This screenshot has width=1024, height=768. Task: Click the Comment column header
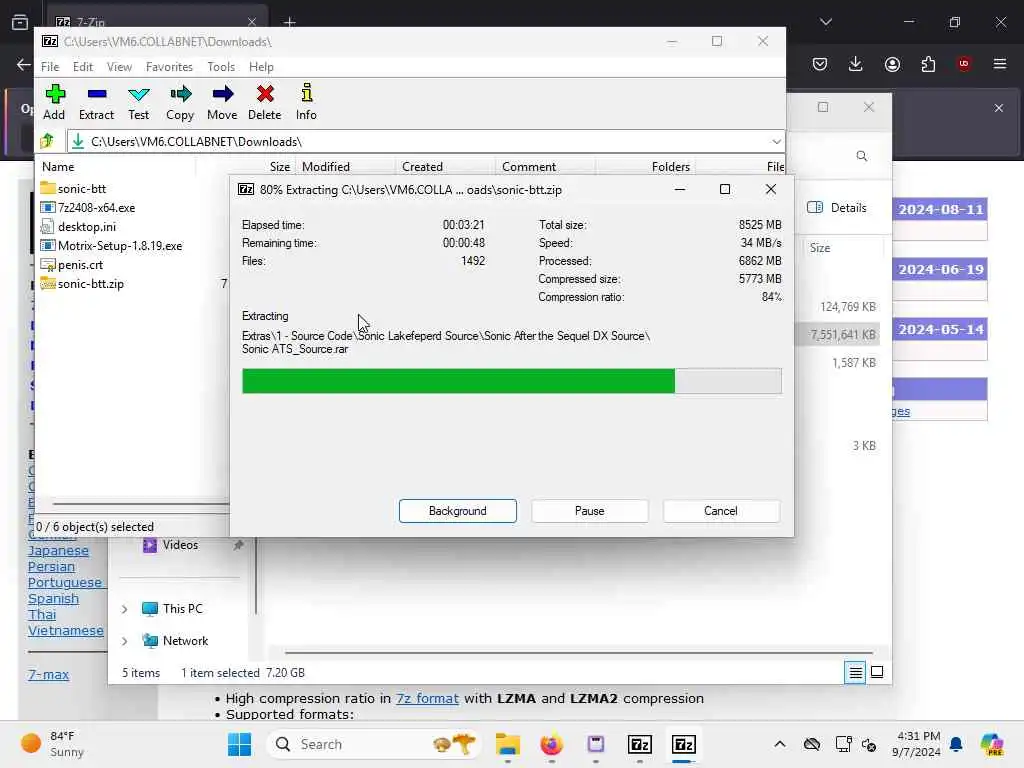coord(528,167)
